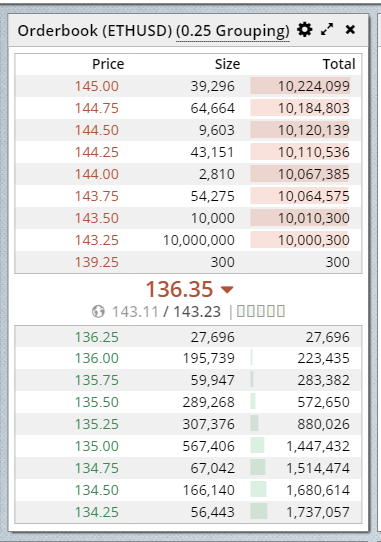This screenshot has width=381, height=542.
Task: Expand orderbook to fullscreen view
Action: pos(327,30)
